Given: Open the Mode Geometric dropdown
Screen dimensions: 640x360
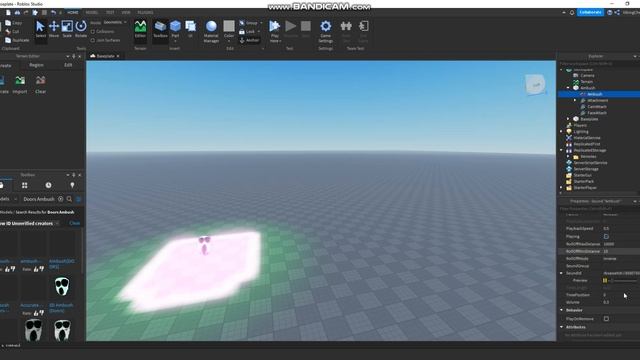Looking at the screenshot, I should point(115,22).
